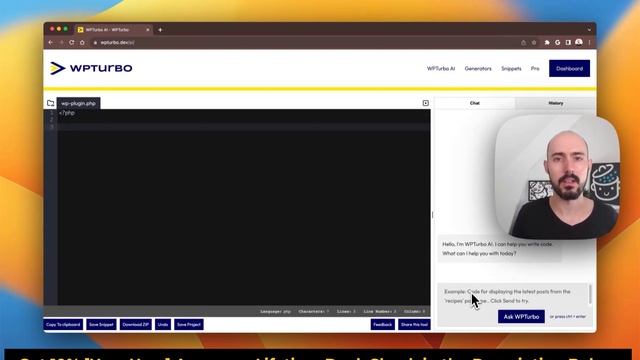Open the file explorer folder icon
This screenshot has width=640, height=360.
51,103
